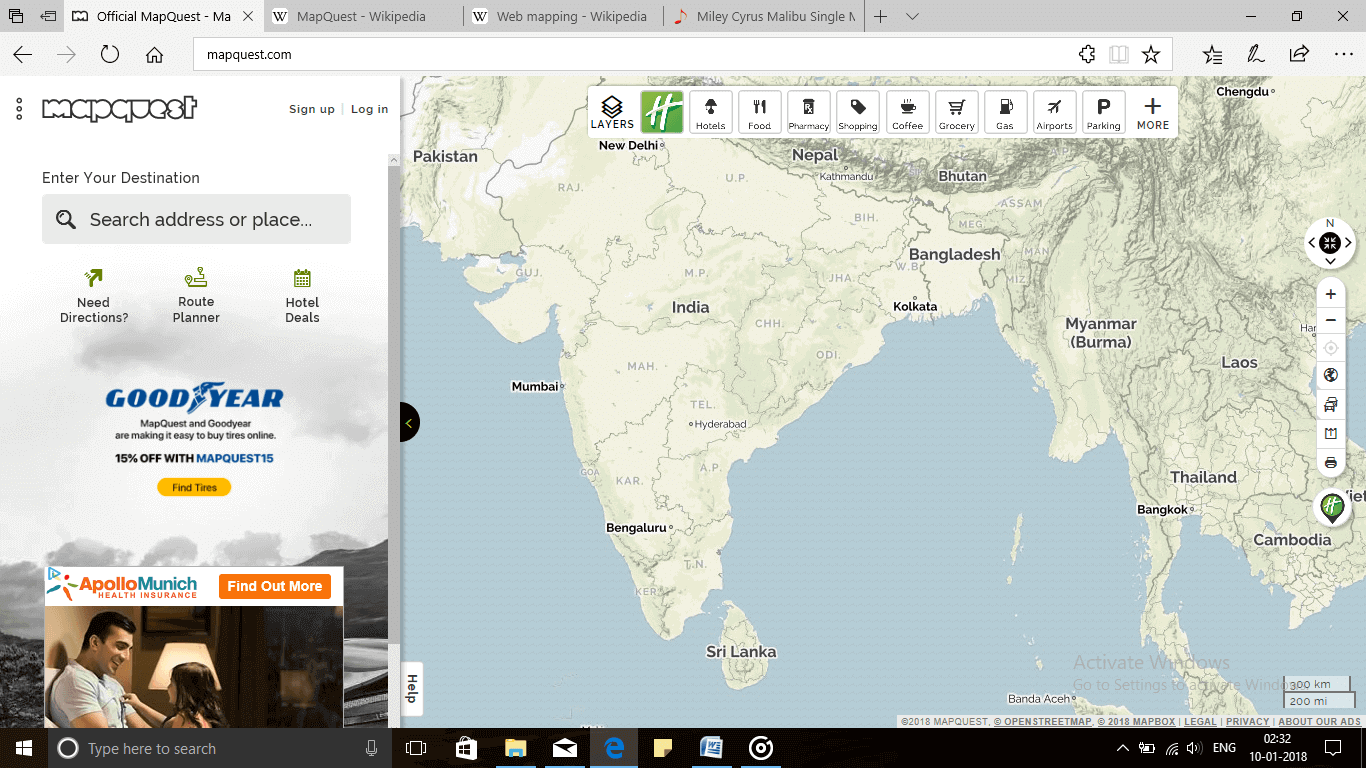Show Pharmacy locations on the map
The width and height of the screenshot is (1366, 768).
click(x=808, y=112)
